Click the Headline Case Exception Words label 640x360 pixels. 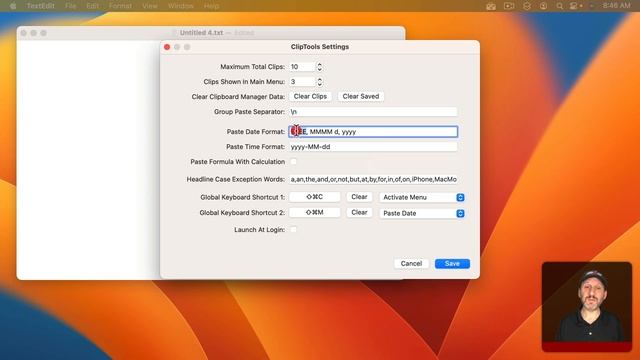(236, 179)
